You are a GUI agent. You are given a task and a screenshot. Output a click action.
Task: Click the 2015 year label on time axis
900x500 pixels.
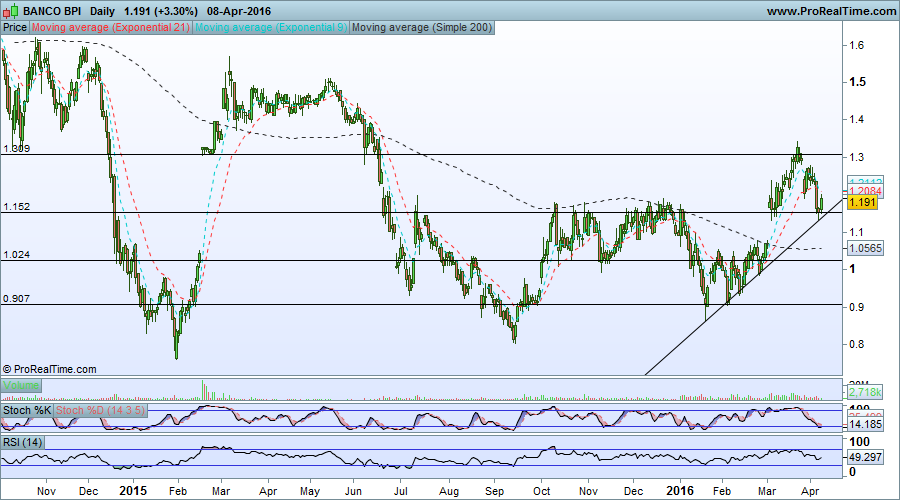click(x=133, y=491)
